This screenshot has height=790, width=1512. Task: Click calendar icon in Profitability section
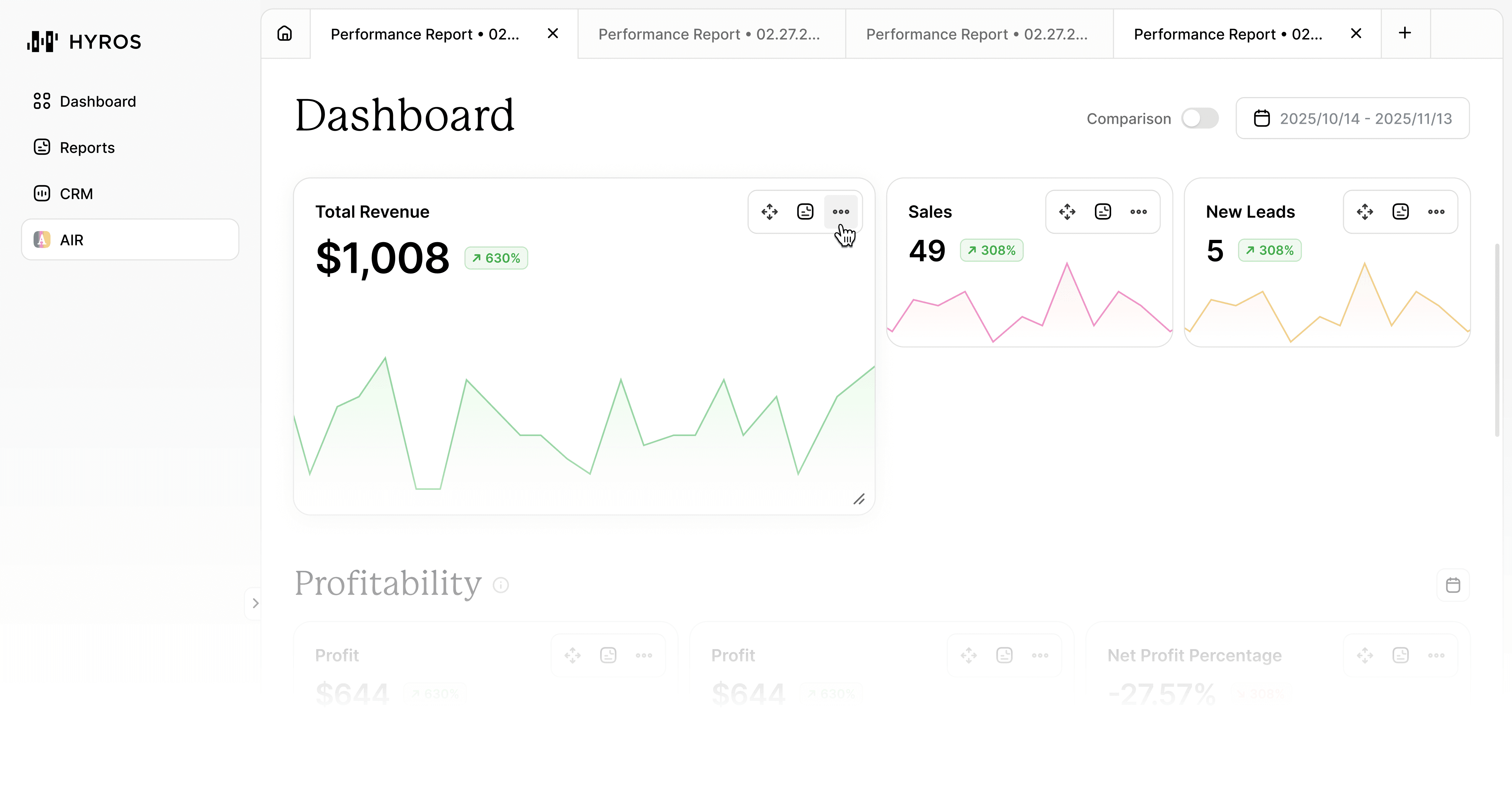(x=1453, y=585)
